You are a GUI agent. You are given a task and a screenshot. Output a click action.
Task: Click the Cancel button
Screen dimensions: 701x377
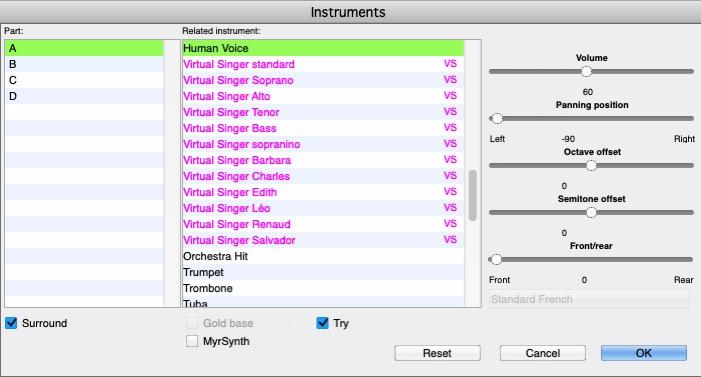[543, 353]
